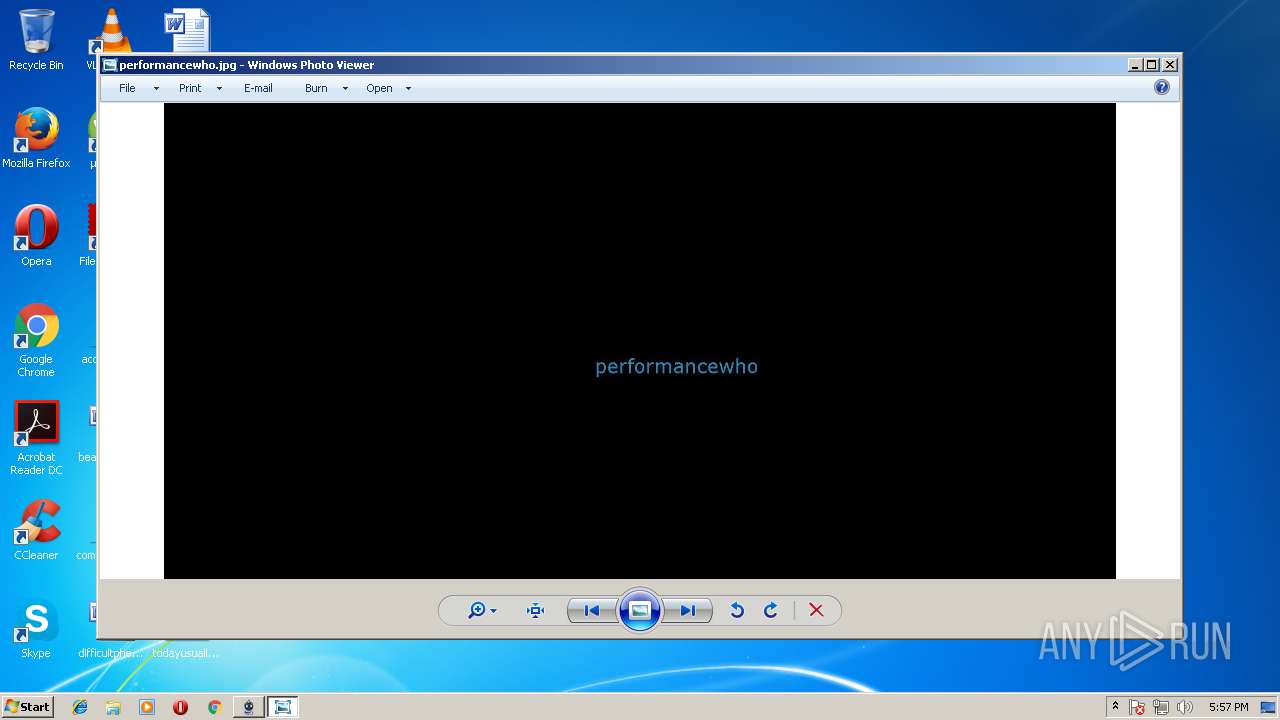Click the Show desktop button
This screenshot has width=1280, height=720.
coord(1268,707)
